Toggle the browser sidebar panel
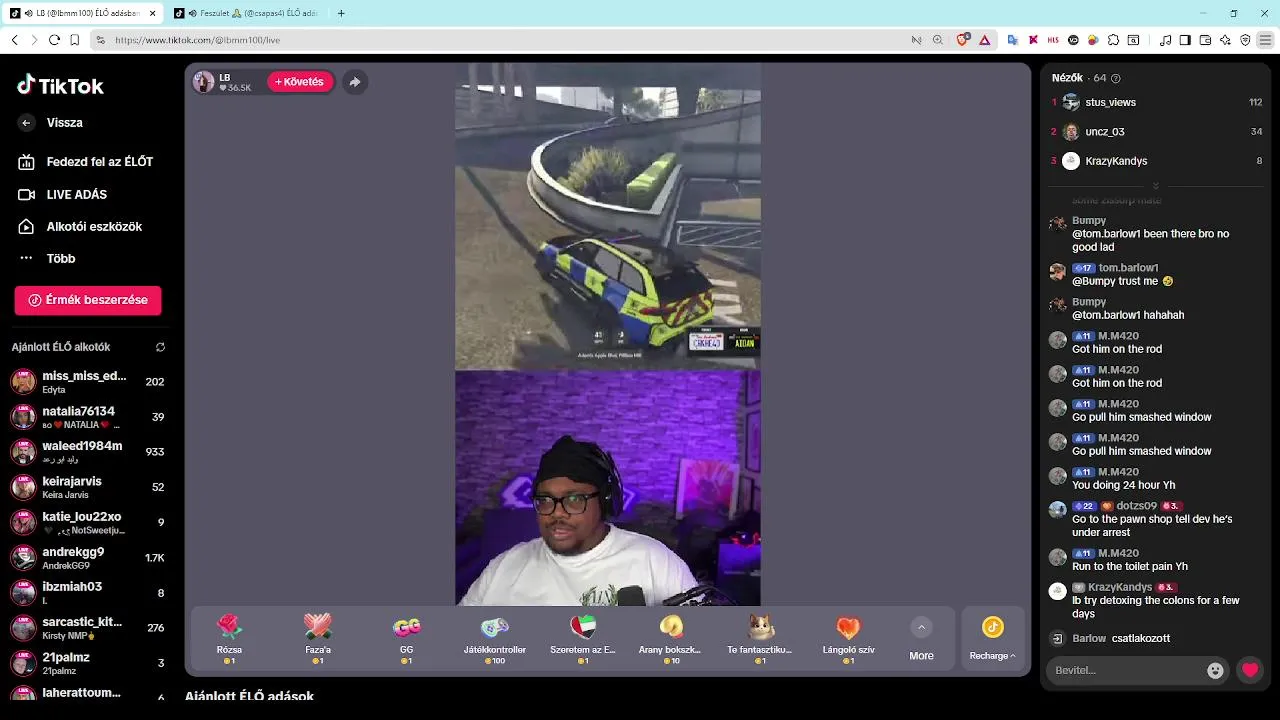 (1185, 40)
